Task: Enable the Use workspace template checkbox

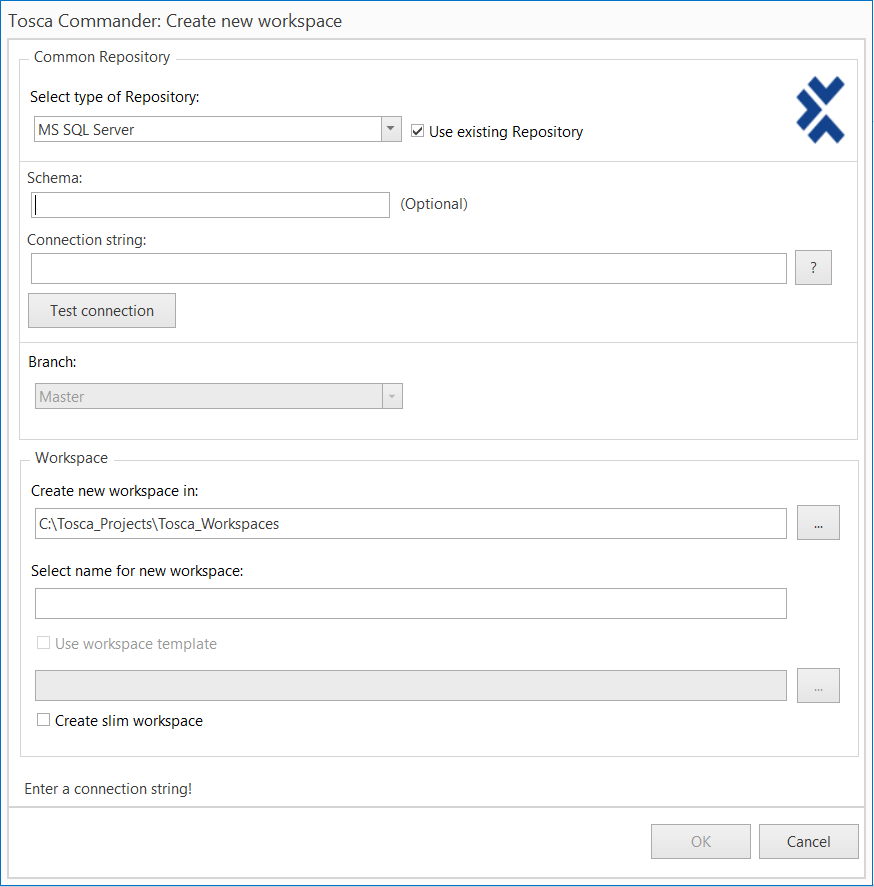Action: [x=43, y=643]
